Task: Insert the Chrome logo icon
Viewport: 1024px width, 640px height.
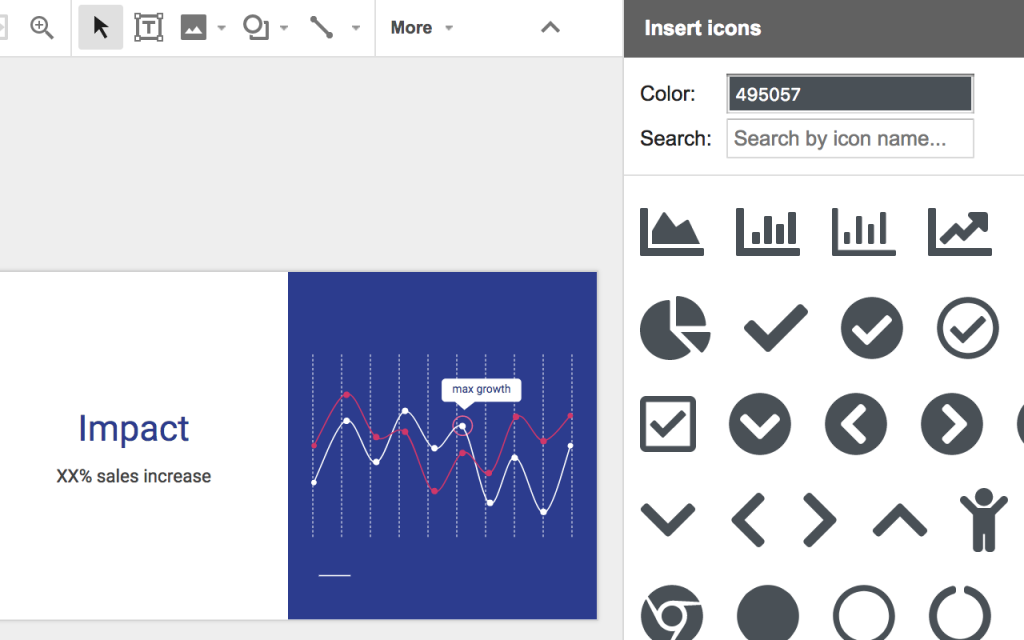Action: [x=671, y=612]
